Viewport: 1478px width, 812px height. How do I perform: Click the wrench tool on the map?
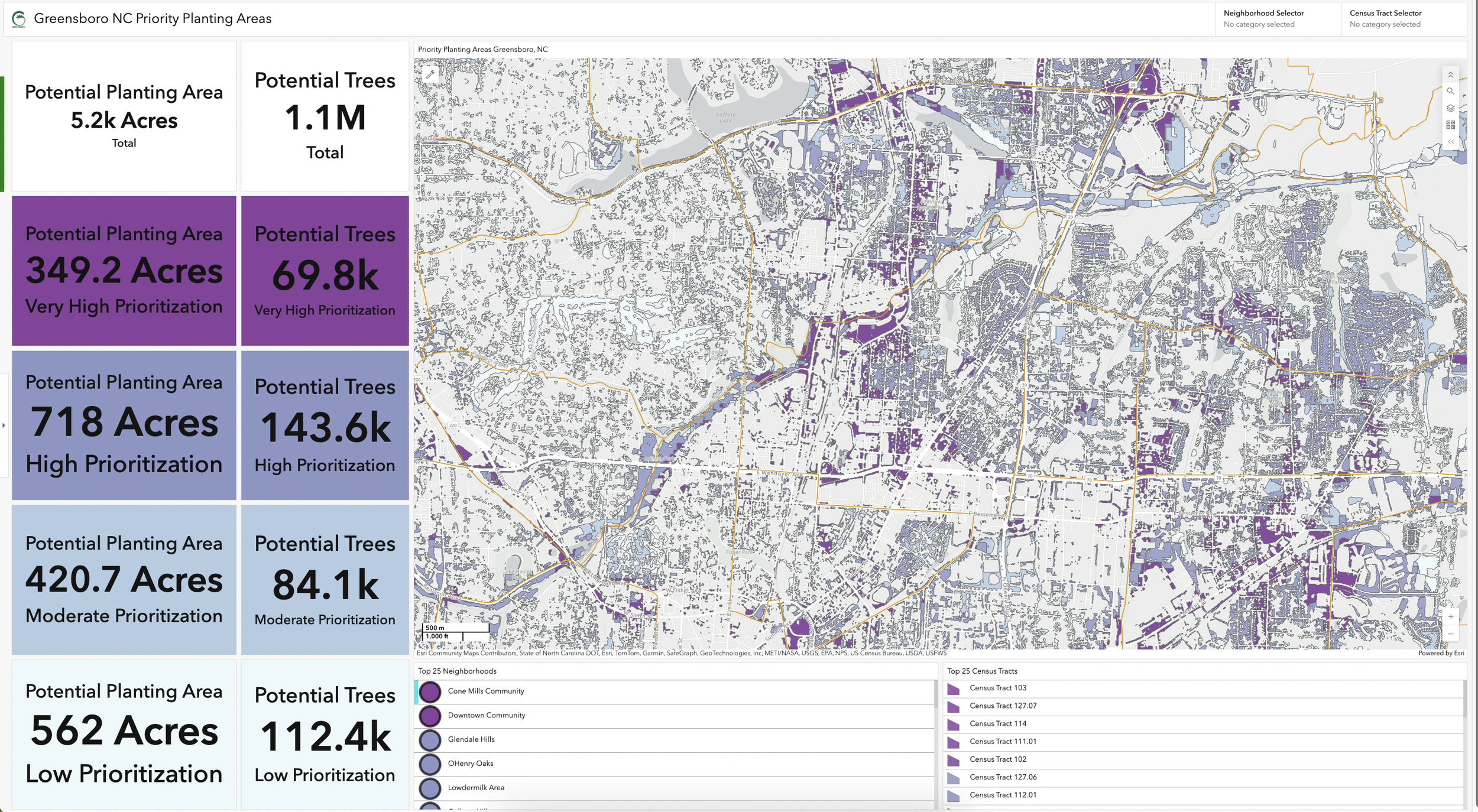(430, 74)
